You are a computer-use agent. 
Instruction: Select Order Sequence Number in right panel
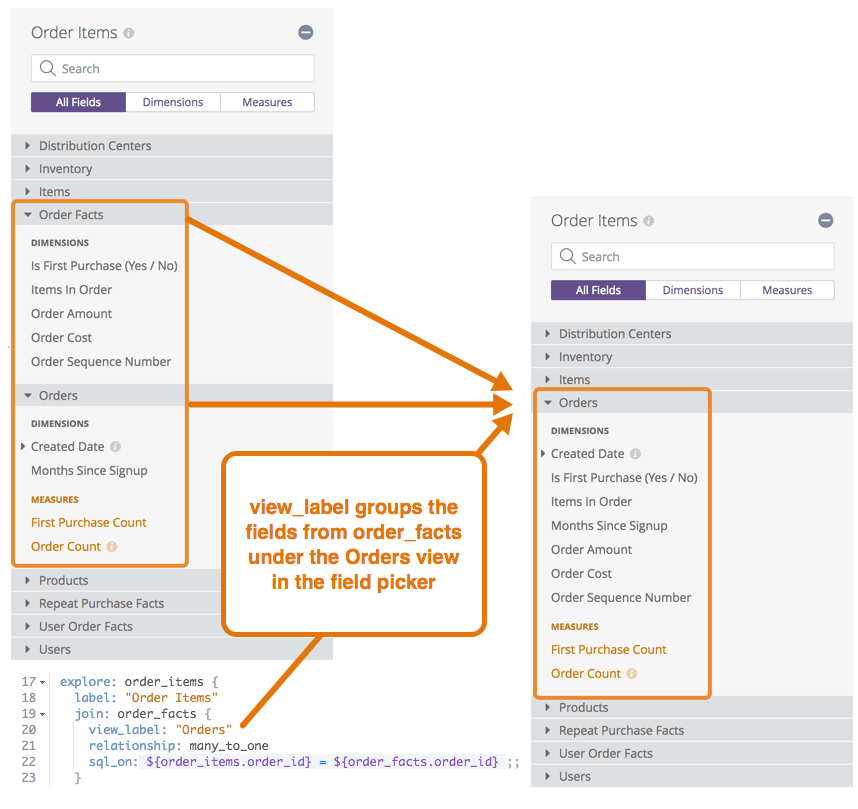click(621, 598)
